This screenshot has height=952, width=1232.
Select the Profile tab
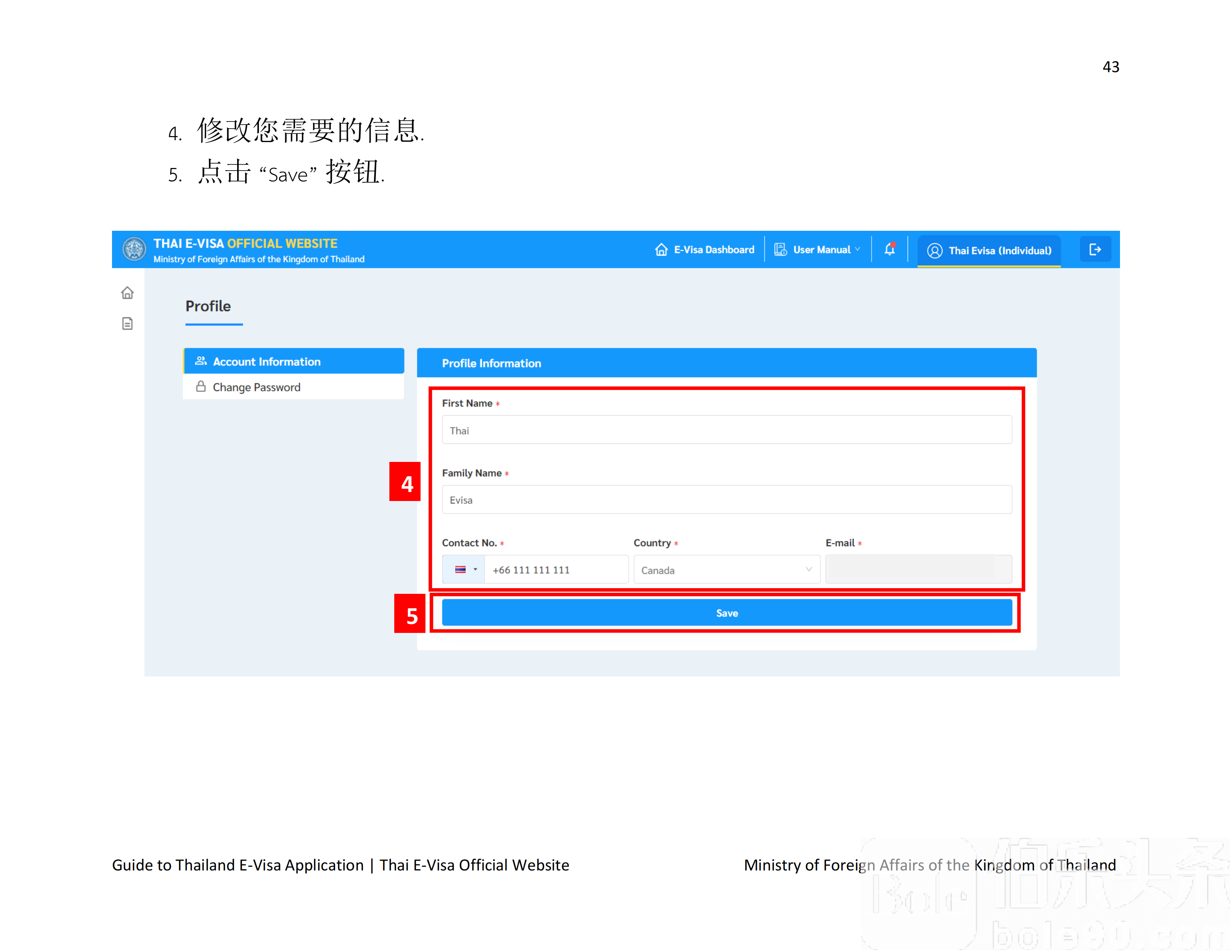click(208, 306)
